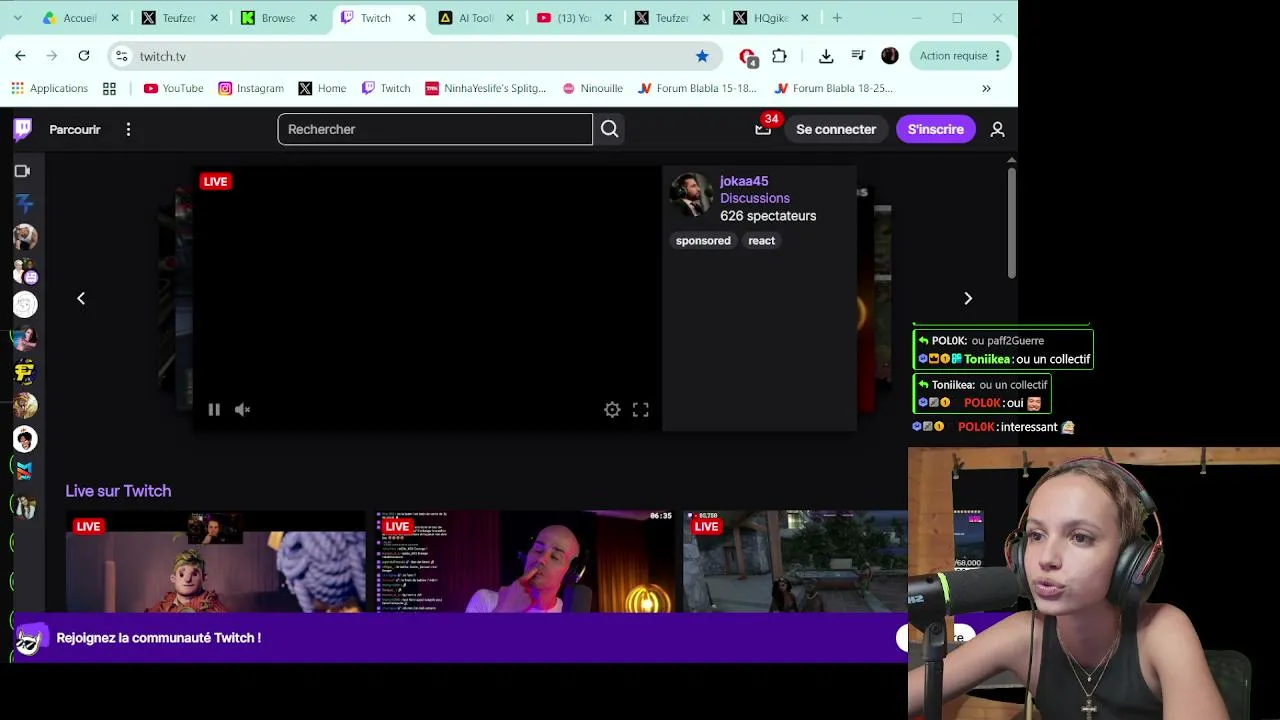Open the puppet character live stream thumbnail
The height and width of the screenshot is (720, 1280).
[216, 561]
